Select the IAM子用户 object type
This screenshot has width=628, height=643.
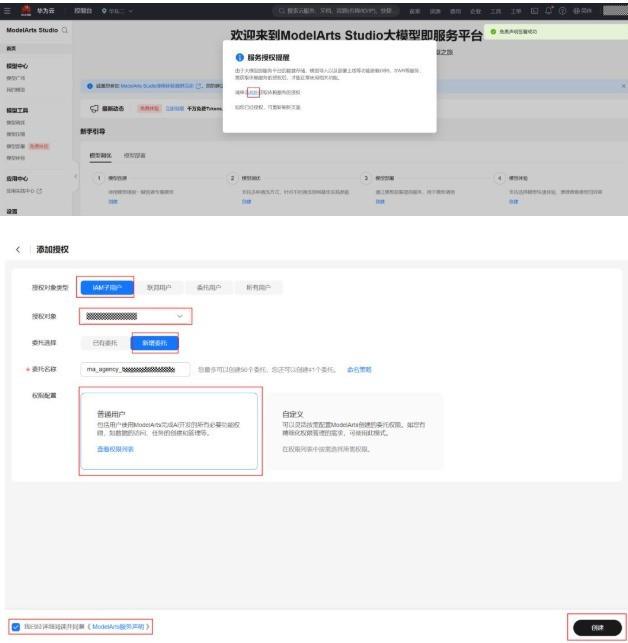pyautogui.click(x=107, y=287)
